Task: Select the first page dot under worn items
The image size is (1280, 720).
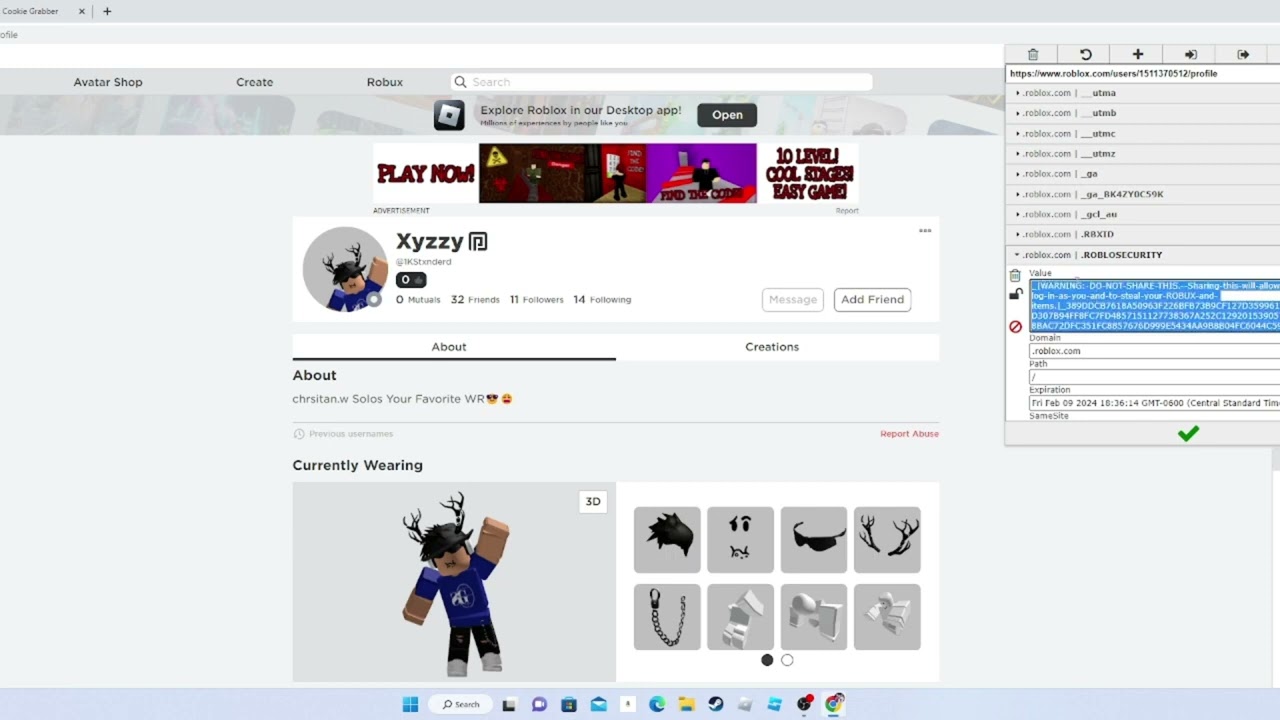Action: click(767, 660)
